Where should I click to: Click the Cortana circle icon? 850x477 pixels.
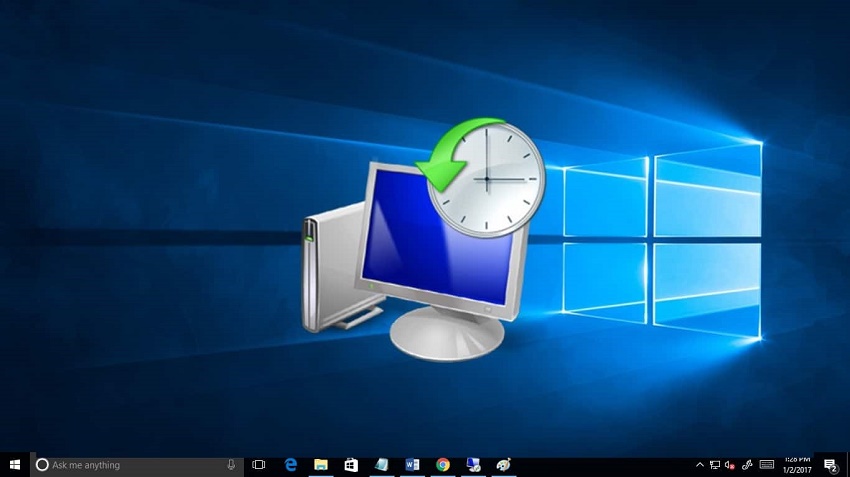click(42, 465)
